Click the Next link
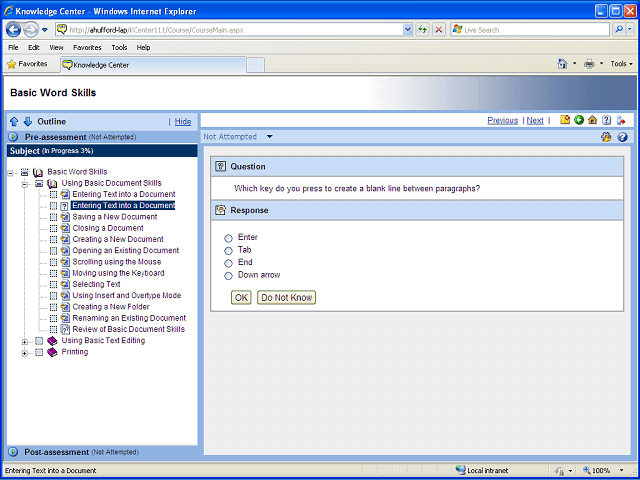 (535, 120)
